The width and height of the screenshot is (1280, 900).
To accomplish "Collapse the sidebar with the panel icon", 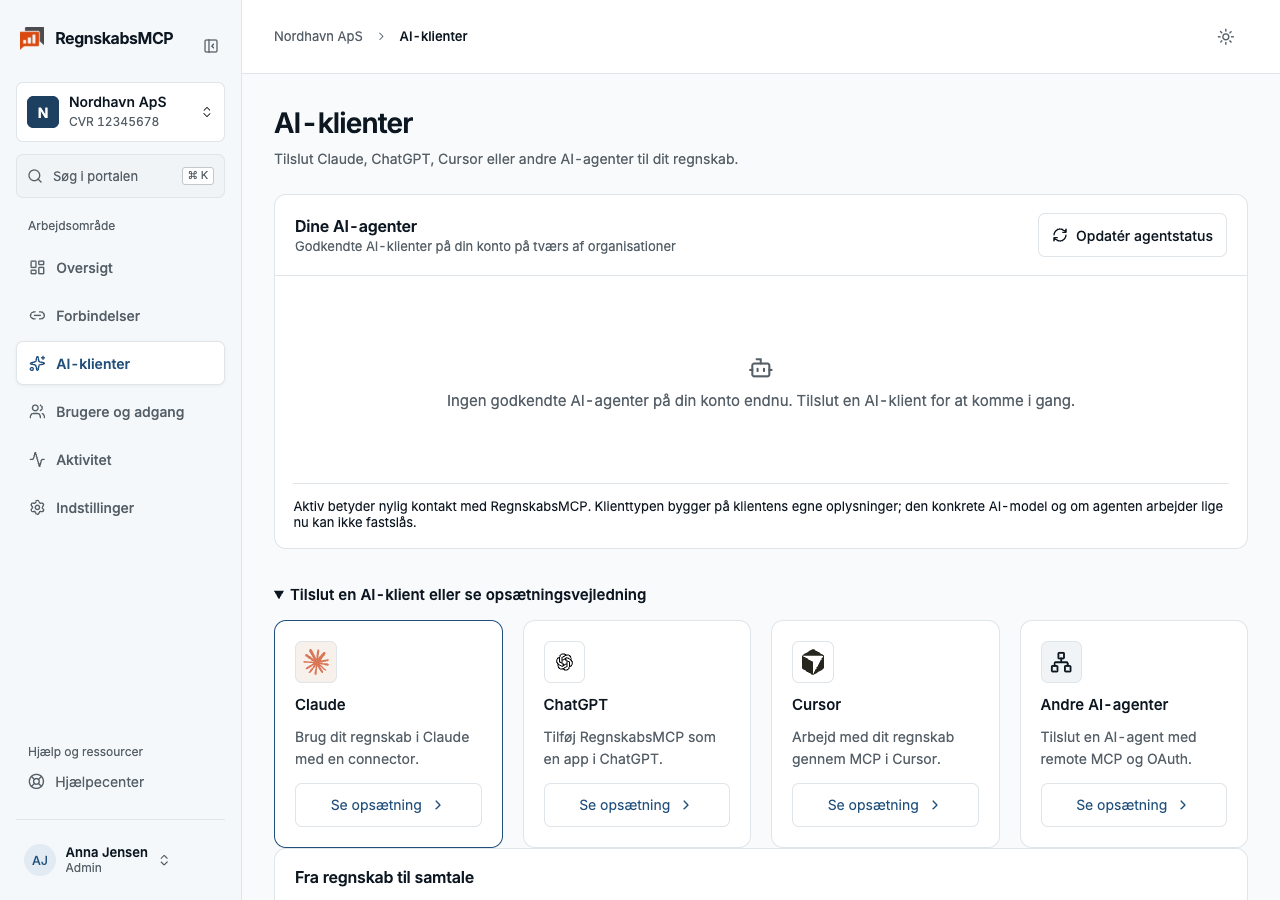I will click(211, 46).
